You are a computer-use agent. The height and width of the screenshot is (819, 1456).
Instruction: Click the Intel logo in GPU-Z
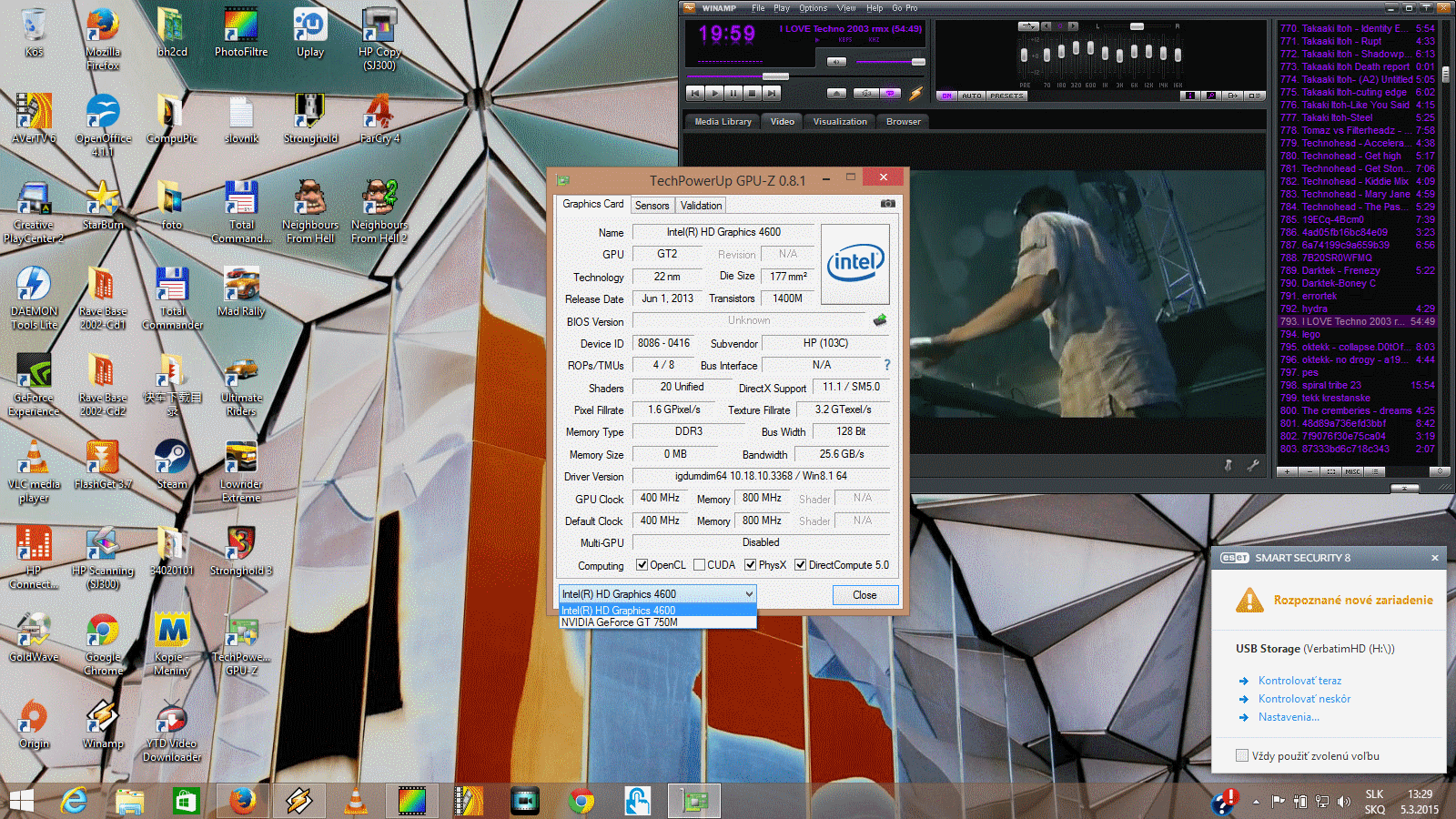point(855,264)
